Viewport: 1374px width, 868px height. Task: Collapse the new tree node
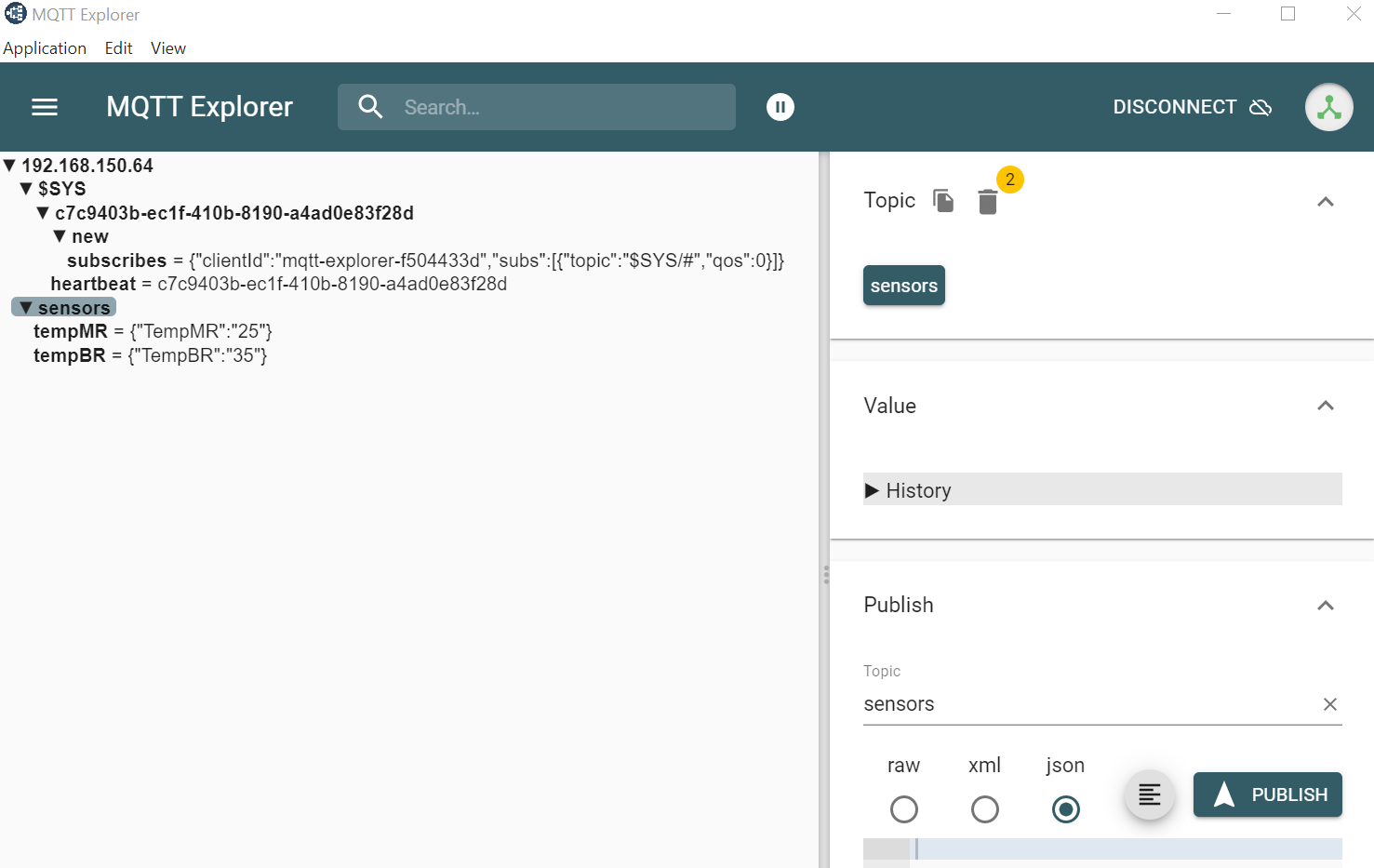(x=60, y=236)
